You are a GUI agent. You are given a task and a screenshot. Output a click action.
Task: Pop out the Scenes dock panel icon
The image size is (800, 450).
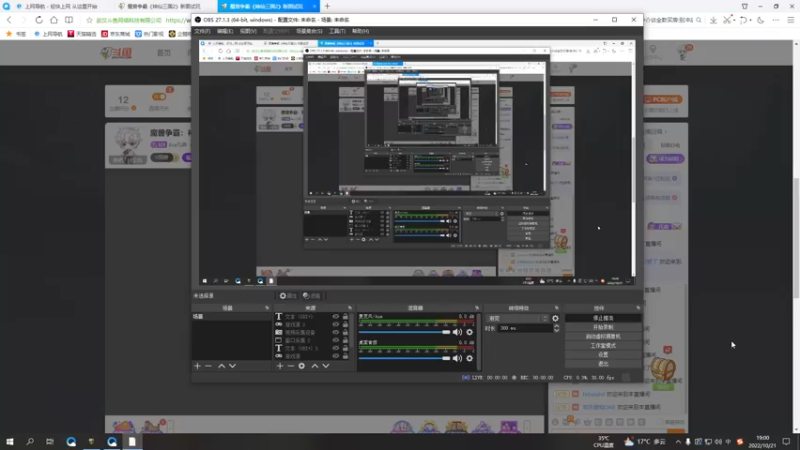tap(267, 308)
